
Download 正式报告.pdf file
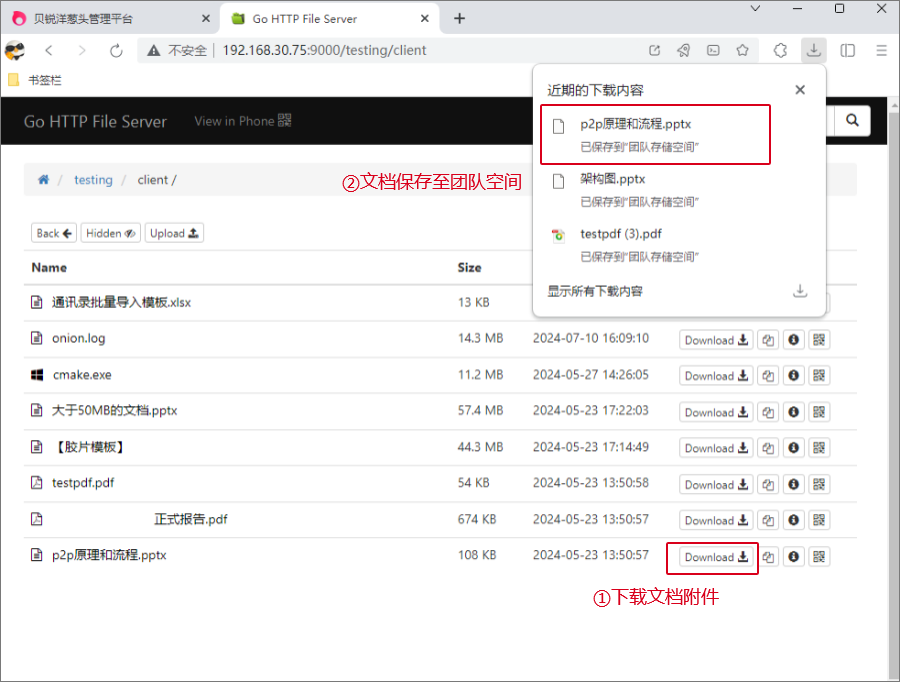tap(716, 520)
